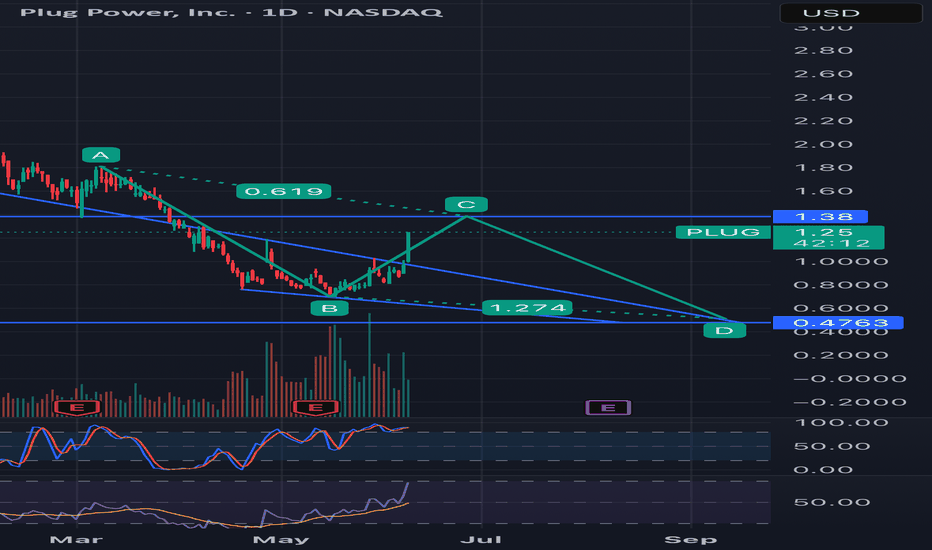Click the red earnings E marker near May
Image resolution: width=932 pixels, height=550 pixels.
click(x=316, y=407)
